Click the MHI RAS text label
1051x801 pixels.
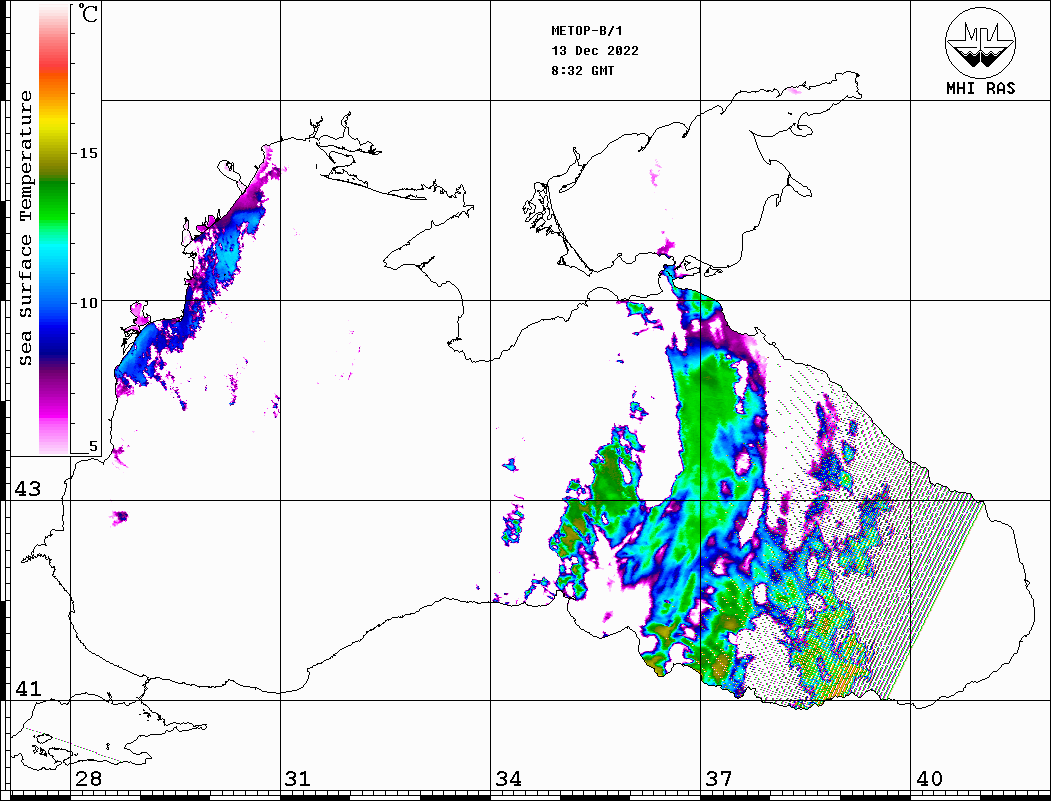click(x=980, y=88)
